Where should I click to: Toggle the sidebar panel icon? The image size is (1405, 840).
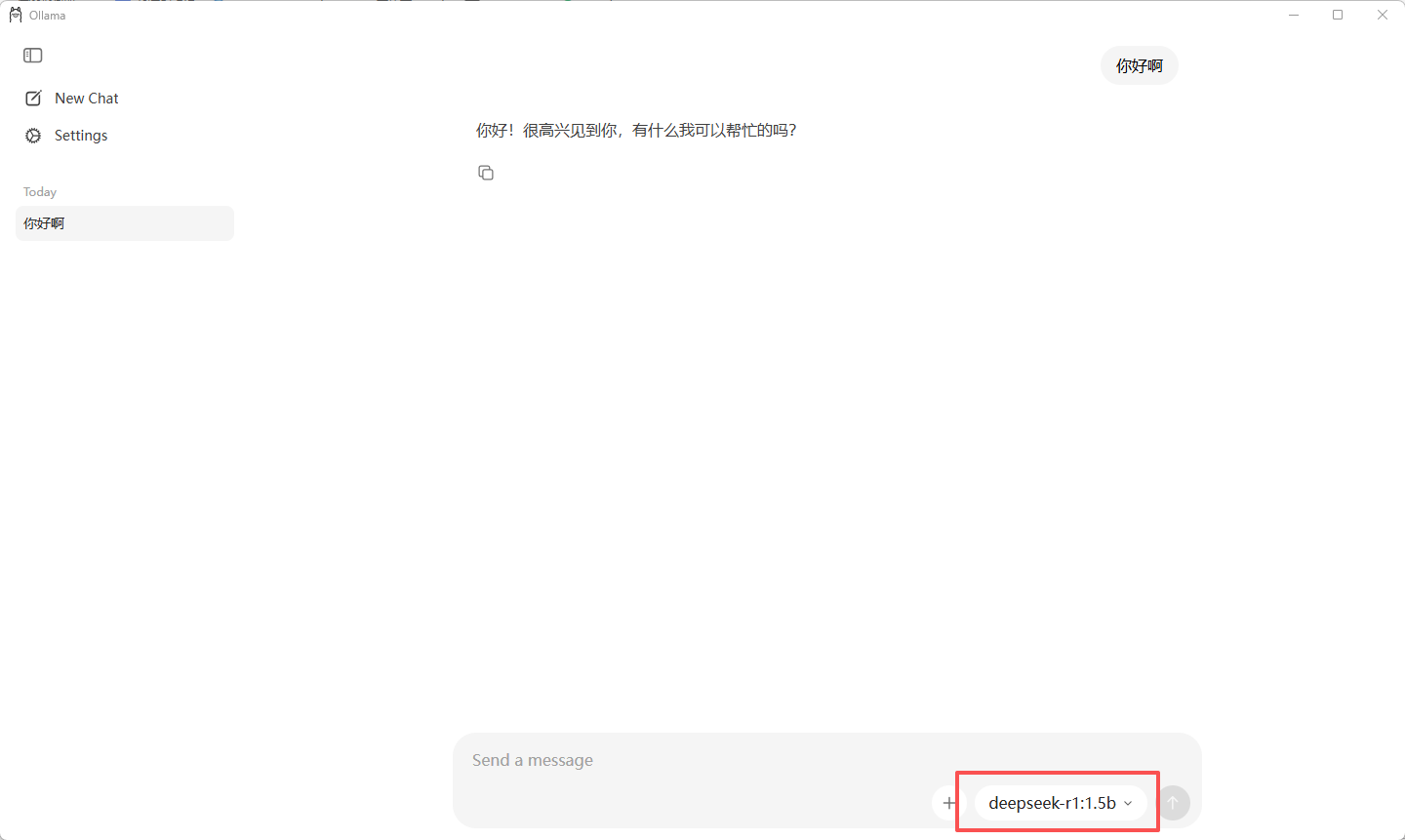[x=33, y=56]
